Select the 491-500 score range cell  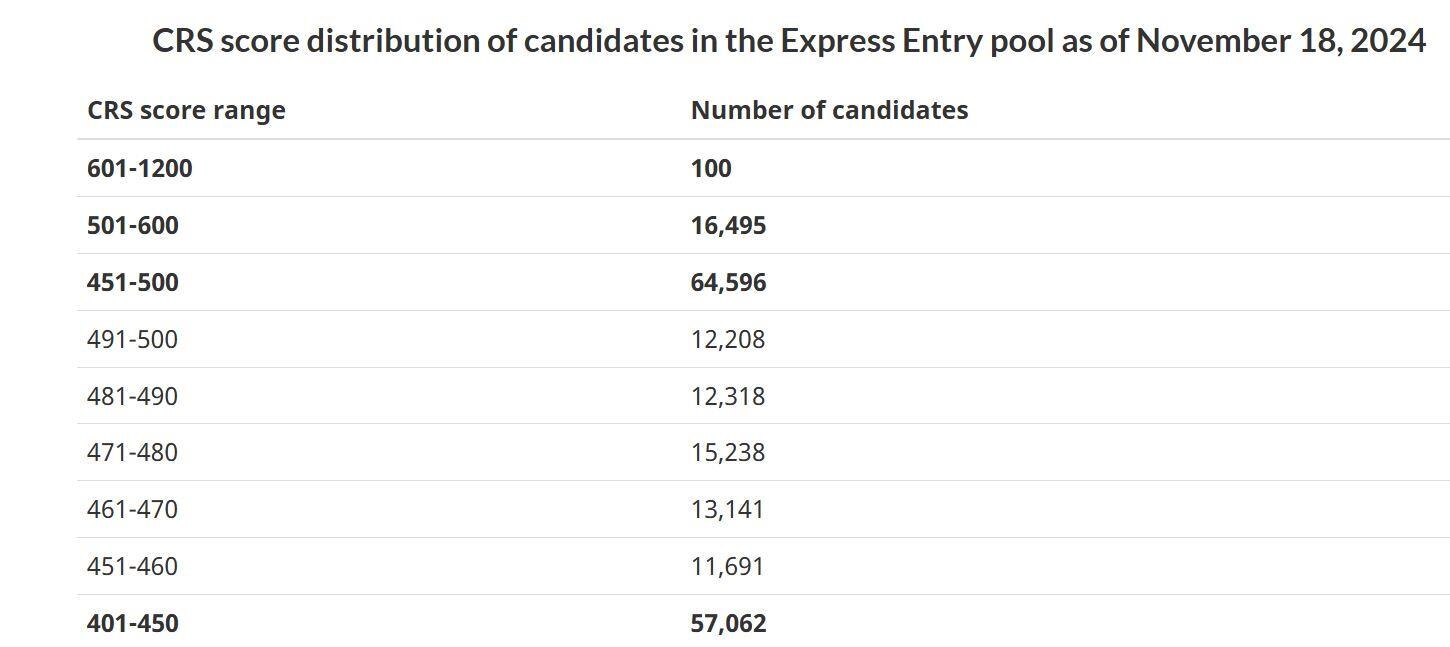click(132, 339)
